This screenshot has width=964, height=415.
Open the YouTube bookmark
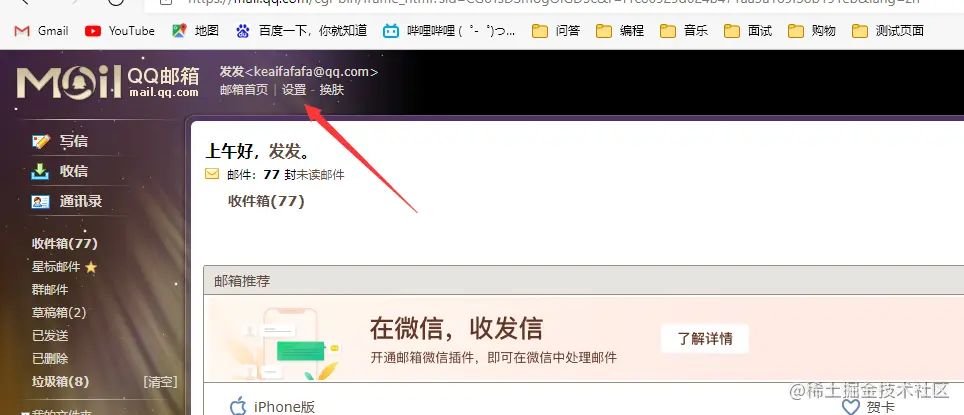tap(120, 31)
